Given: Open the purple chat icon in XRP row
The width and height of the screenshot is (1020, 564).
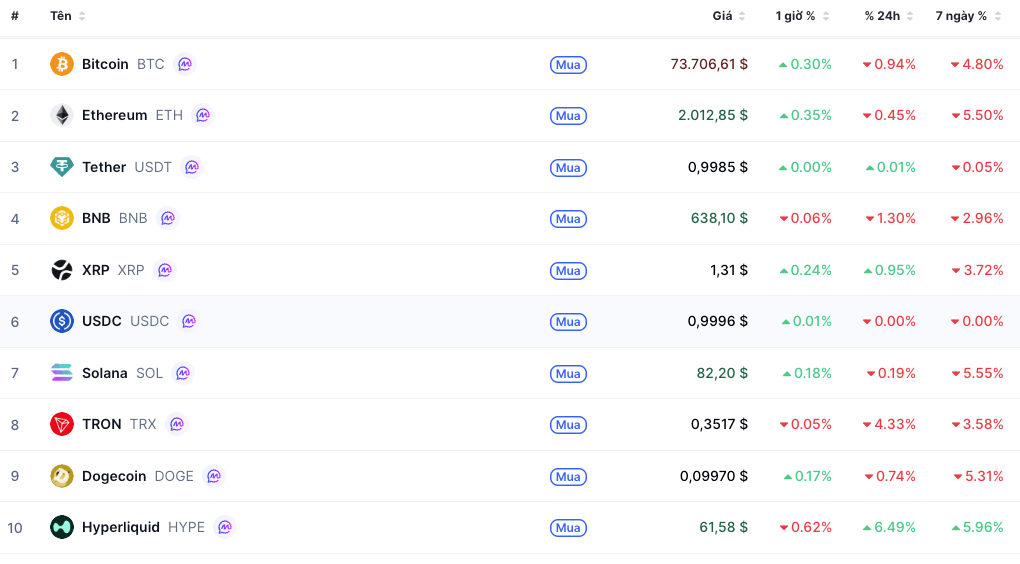Looking at the screenshot, I should [165, 269].
